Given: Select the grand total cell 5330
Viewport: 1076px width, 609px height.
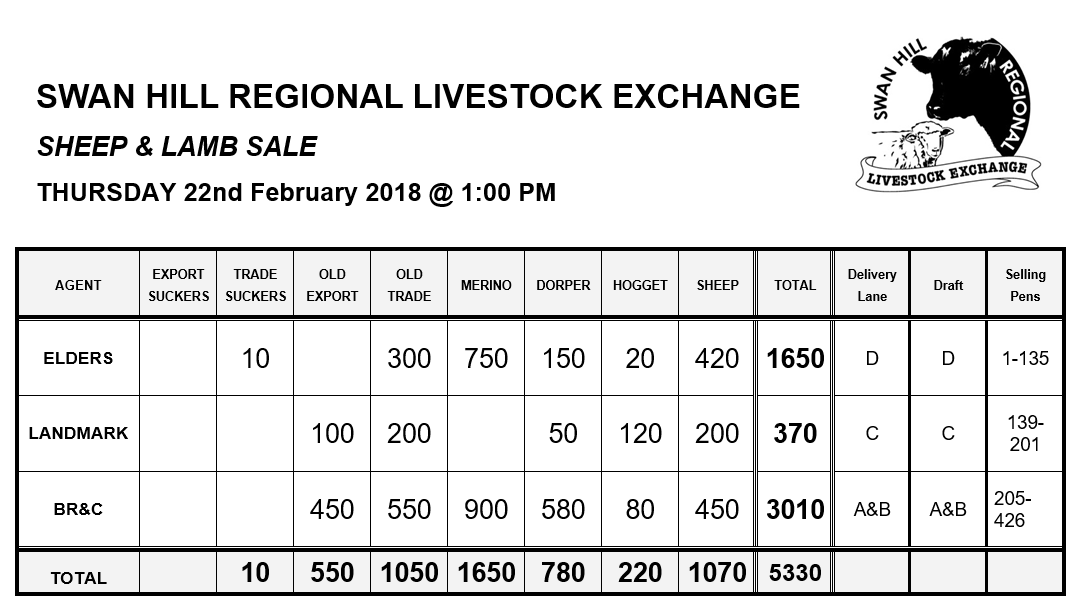Looking at the screenshot, I should click(795, 573).
